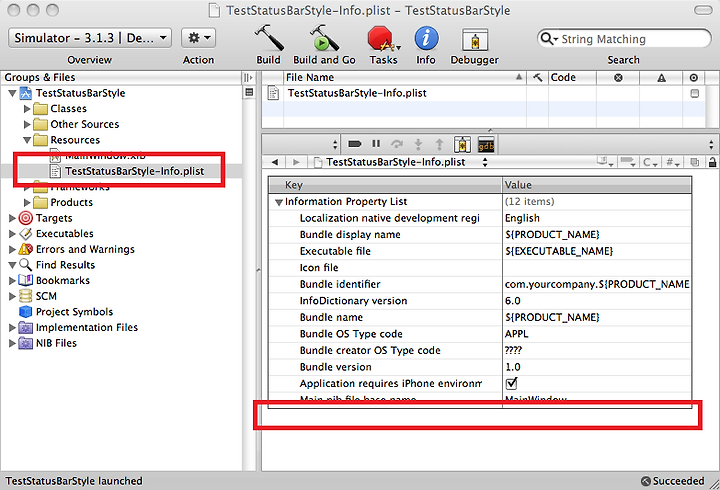The image size is (720, 490).
Task: Toggle Application requires iPhone environment checkbox
Action: coord(511,383)
